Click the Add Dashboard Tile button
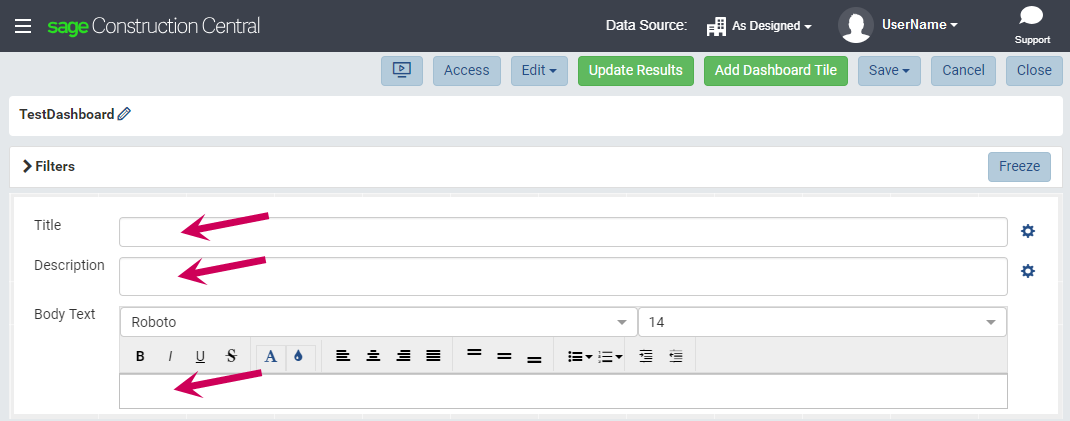Viewport: 1070px width, 421px height. (x=776, y=70)
